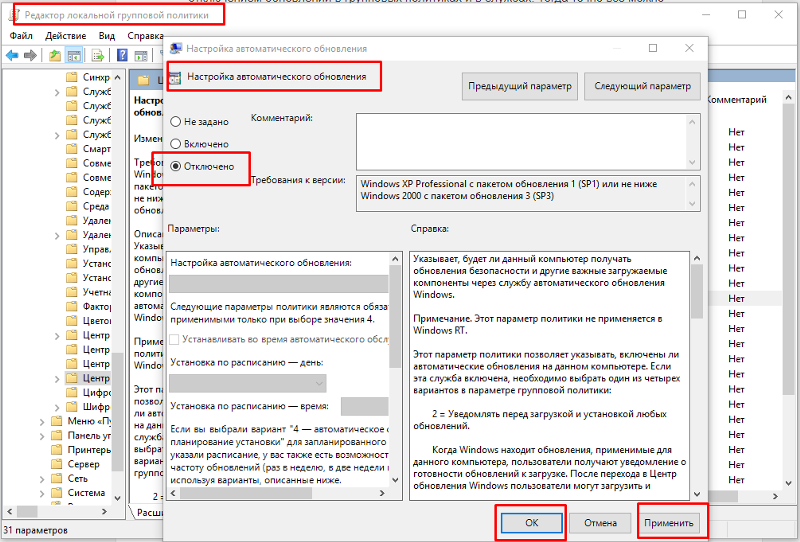Toggle the console tree pane toolbar icon
800x542 pixels.
tap(74, 55)
